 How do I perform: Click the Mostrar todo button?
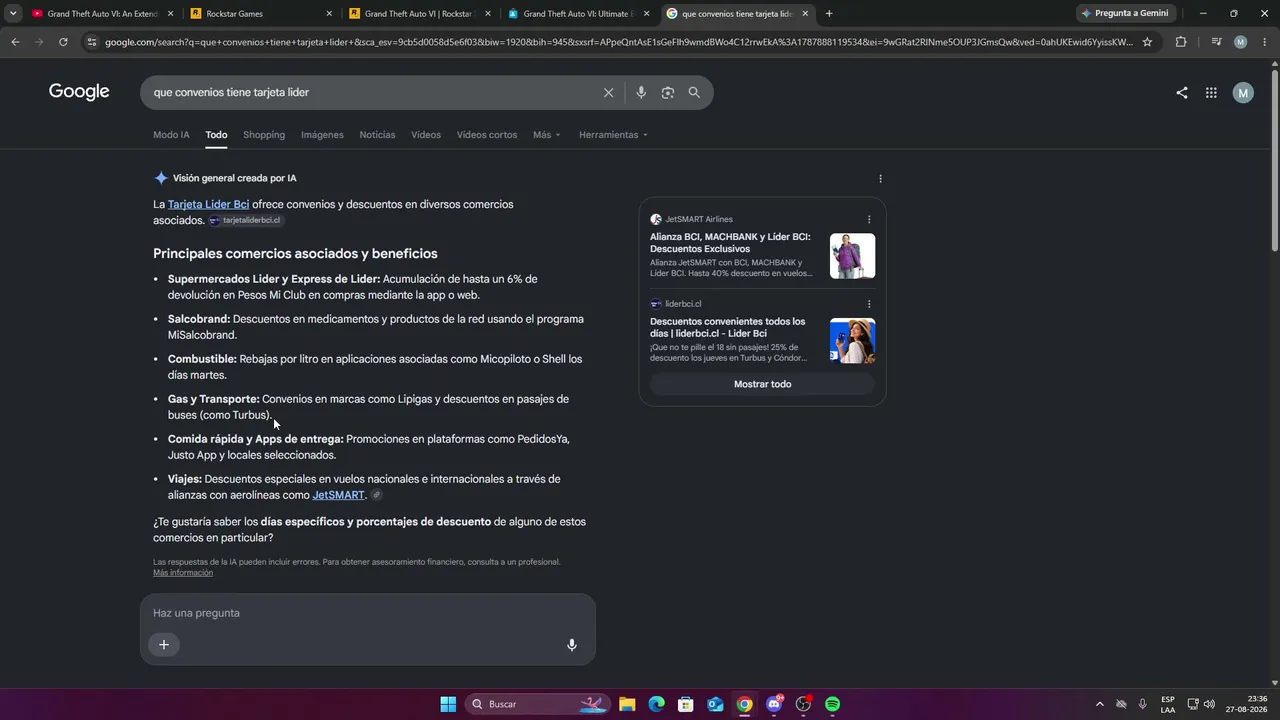coord(762,384)
